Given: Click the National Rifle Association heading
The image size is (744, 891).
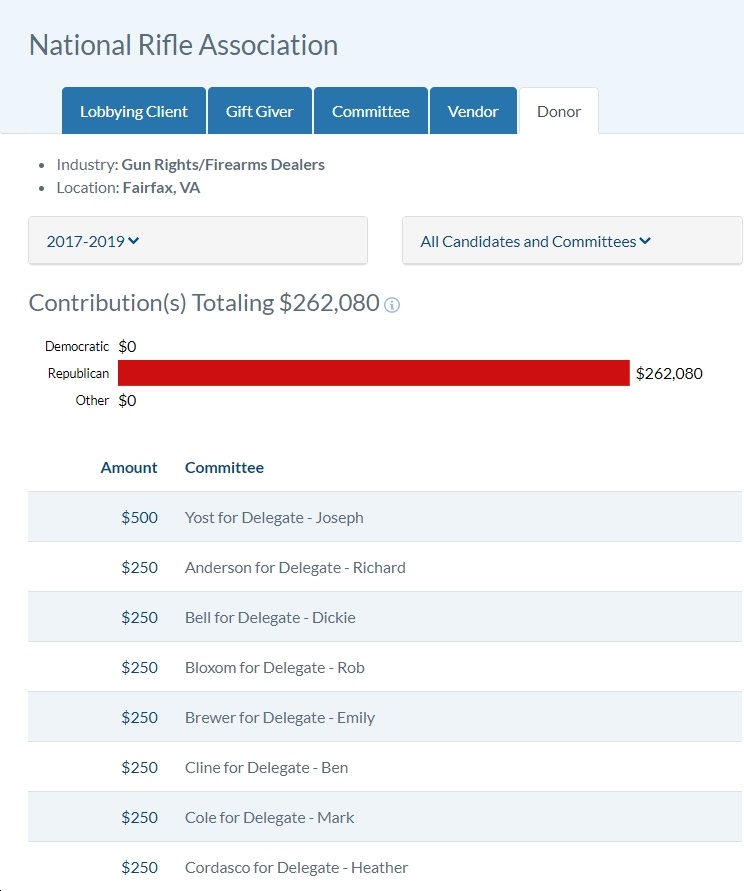Looking at the screenshot, I should tap(184, 45).
